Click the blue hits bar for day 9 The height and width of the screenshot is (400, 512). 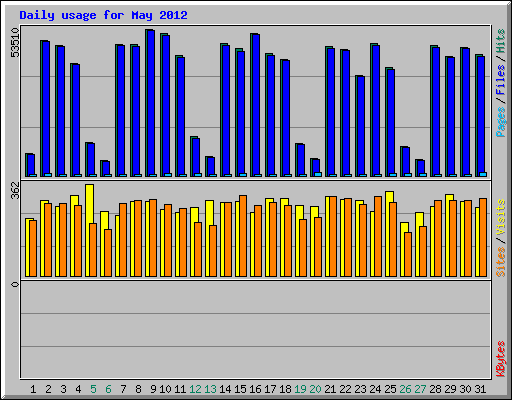tap(151, 103)
